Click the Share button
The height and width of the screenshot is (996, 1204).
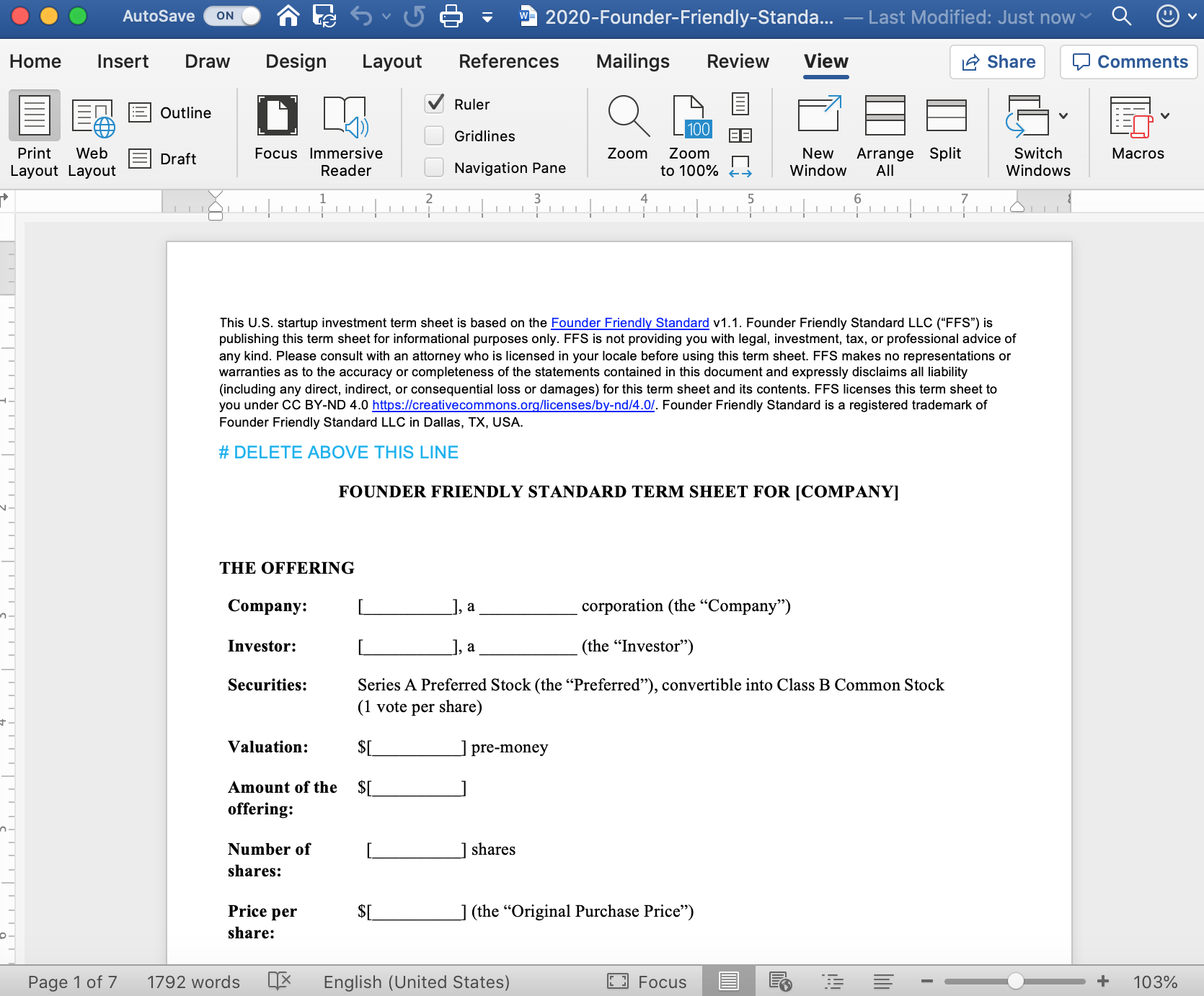997,61
